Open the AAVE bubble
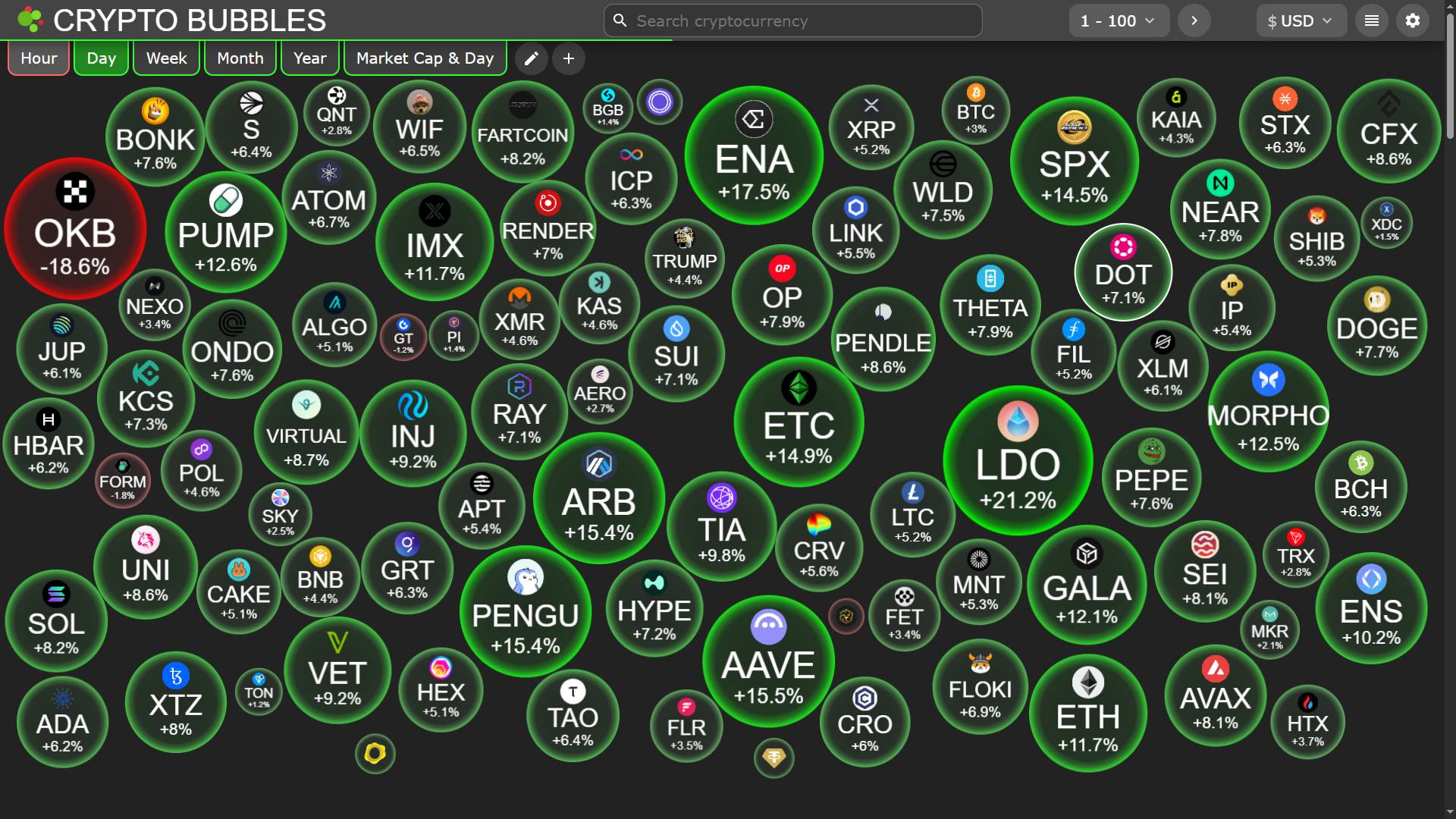This screenshot has height=819, width=1456. [x=768, y=661]
